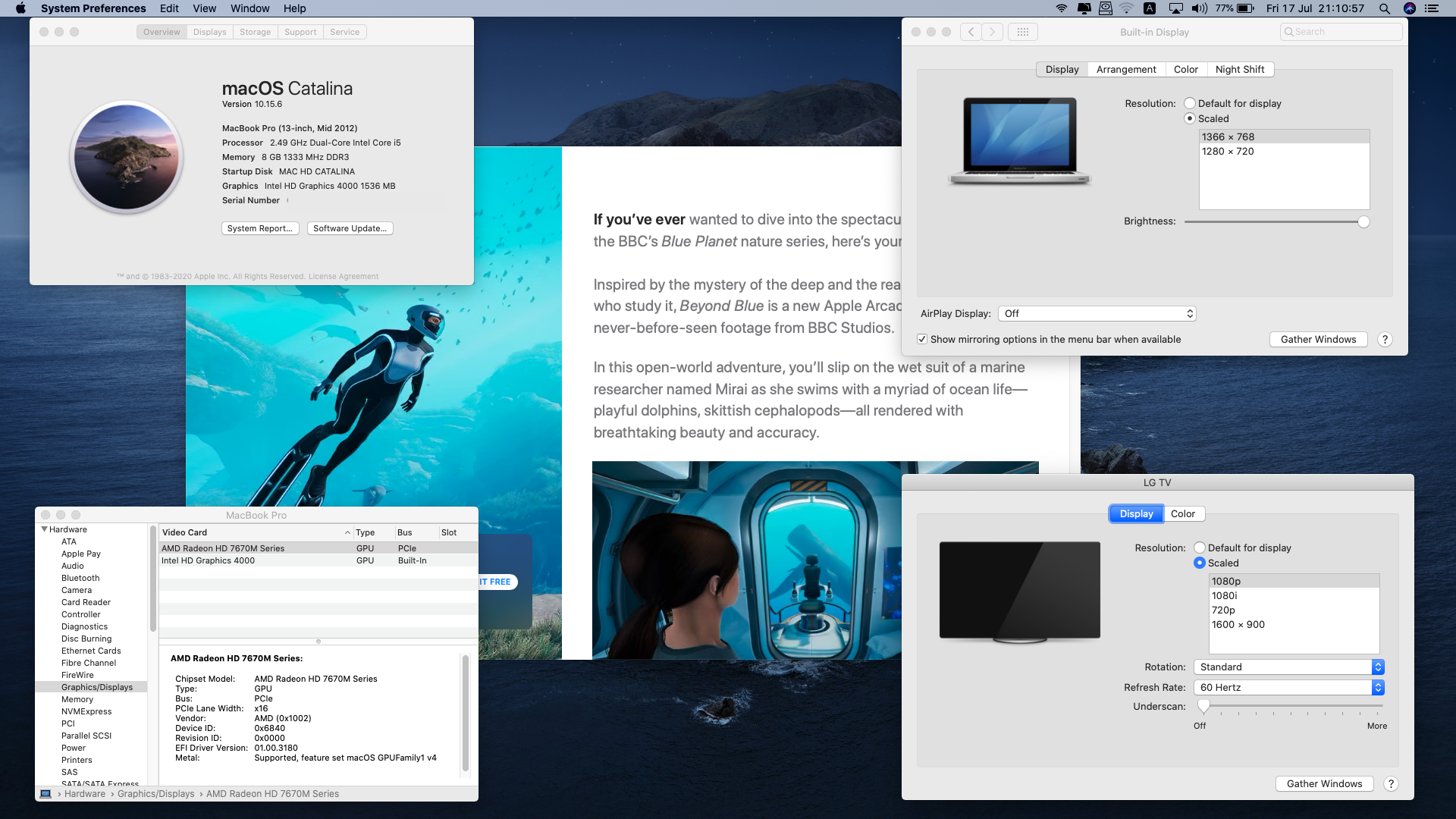Open the Window menu

(x=249, y=8)
